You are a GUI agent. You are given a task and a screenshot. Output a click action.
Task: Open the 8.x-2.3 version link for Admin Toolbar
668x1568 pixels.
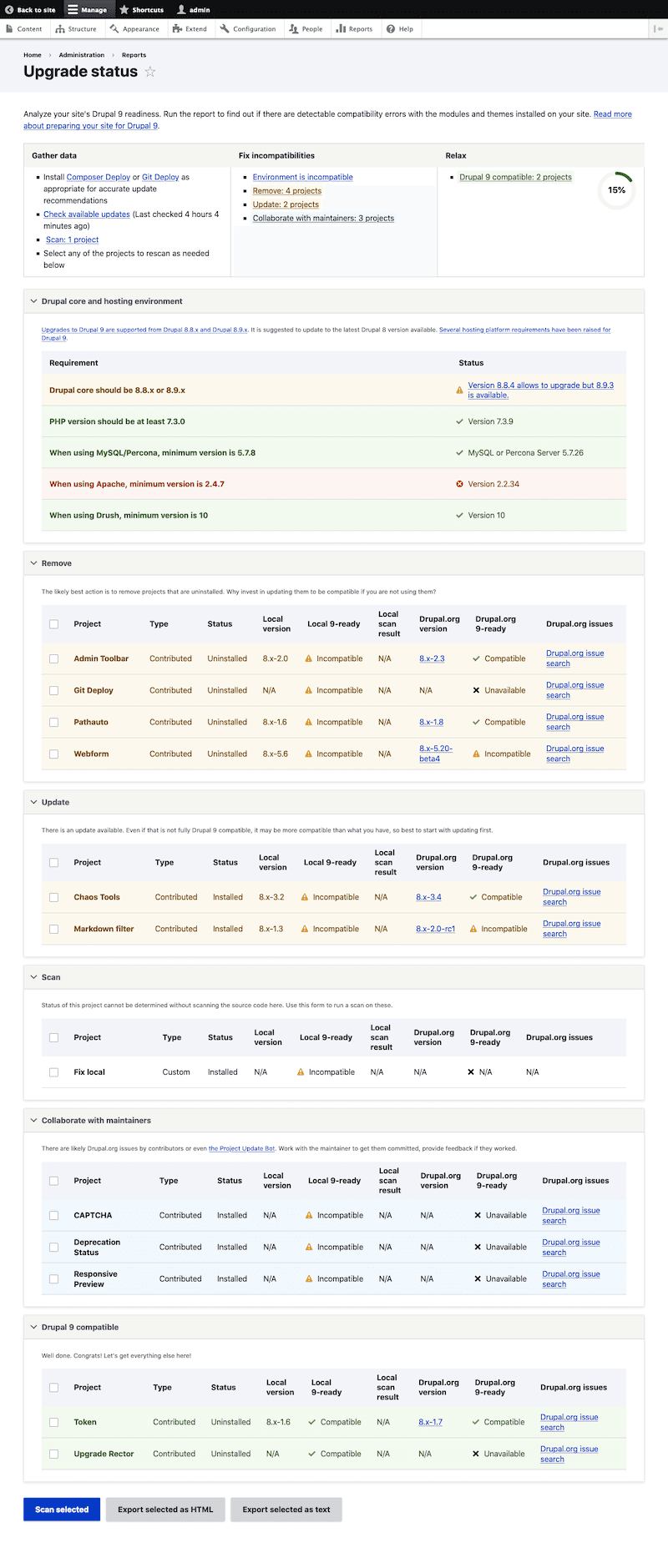coord(432,659)
